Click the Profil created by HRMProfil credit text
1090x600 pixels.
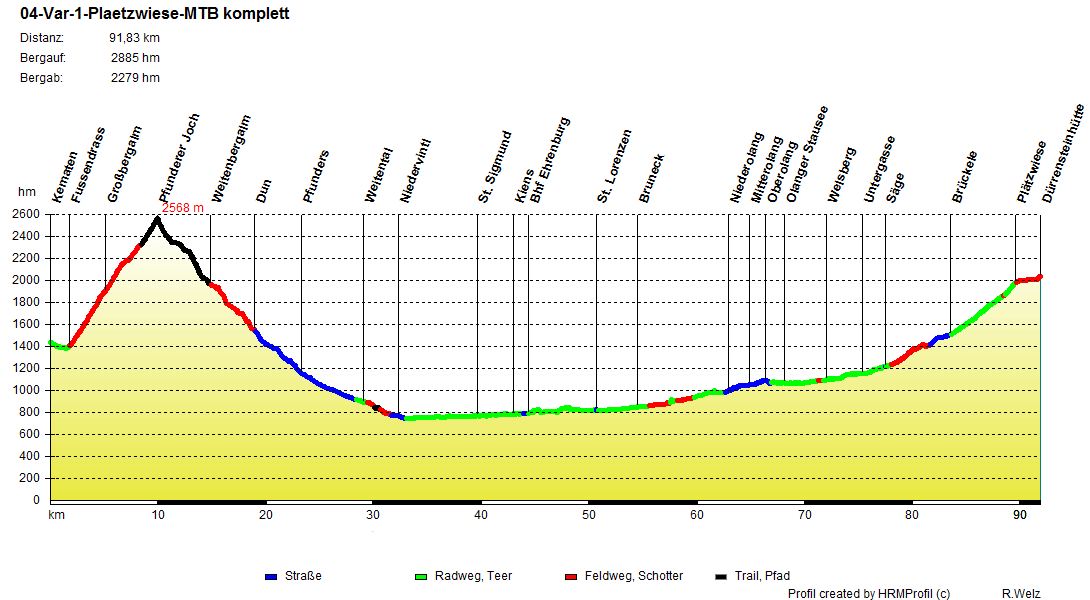point(869,594)
